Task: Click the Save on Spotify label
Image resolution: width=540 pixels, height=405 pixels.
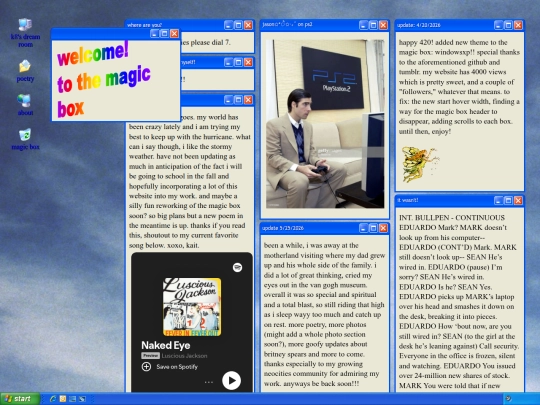Action: click(177, 367)
